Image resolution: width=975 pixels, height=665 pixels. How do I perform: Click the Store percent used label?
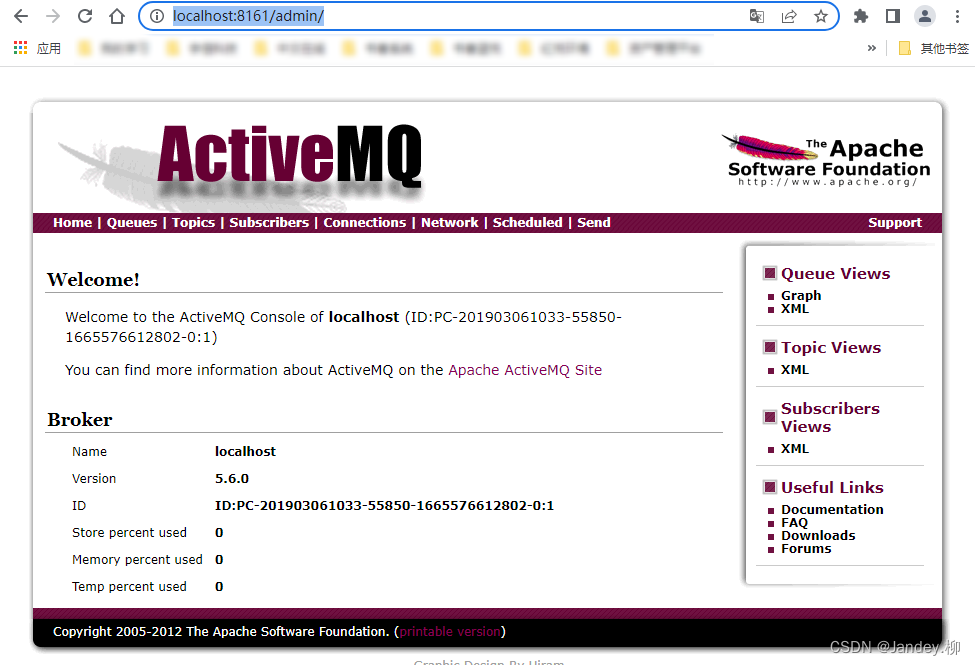click(129, 532)
